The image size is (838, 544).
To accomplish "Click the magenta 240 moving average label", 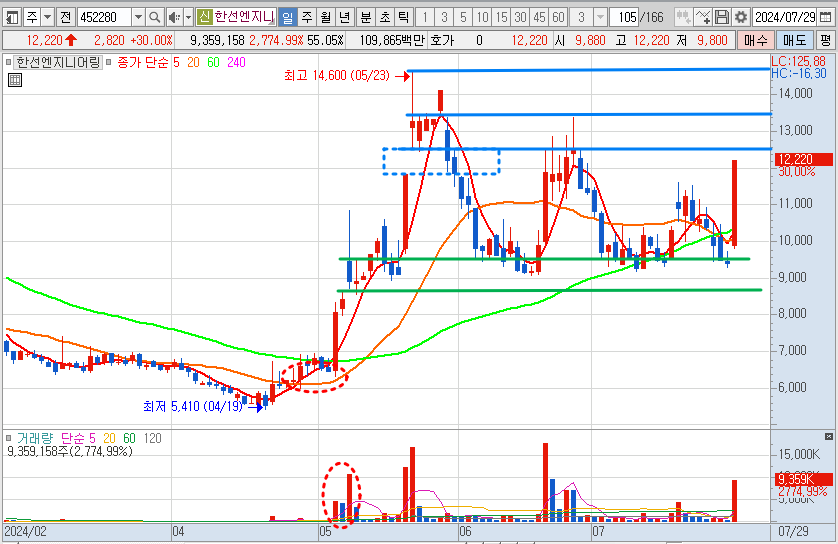I will 236,63.
